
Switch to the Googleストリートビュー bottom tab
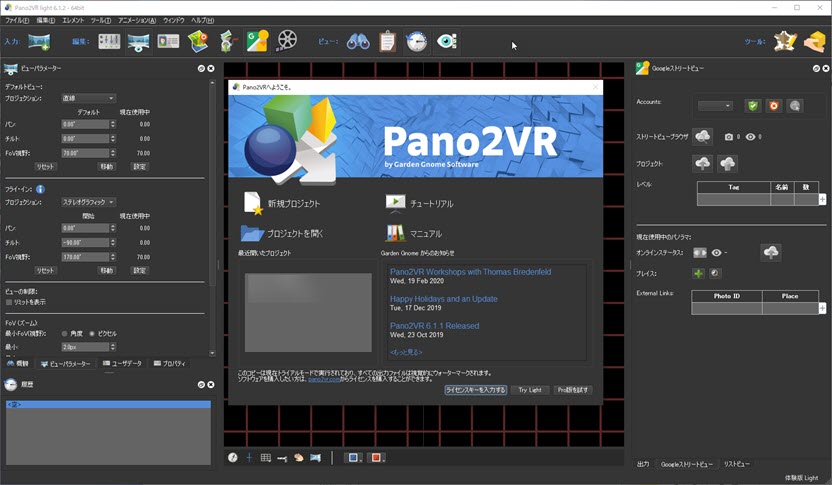(686, 464)
